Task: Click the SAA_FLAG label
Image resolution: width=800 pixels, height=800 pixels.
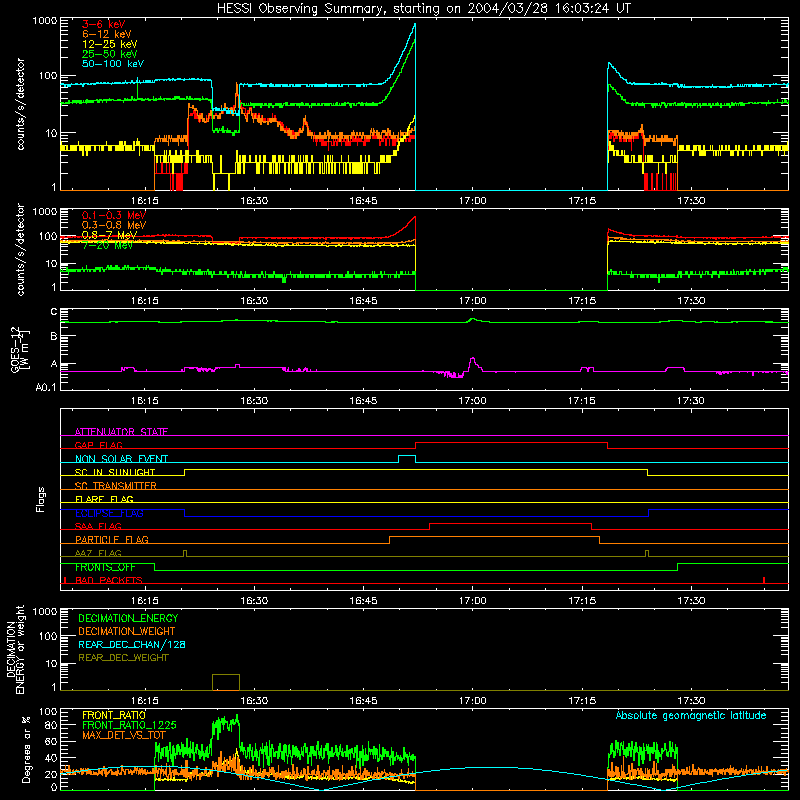Action: pyautogui.click(x=98, y=526)
